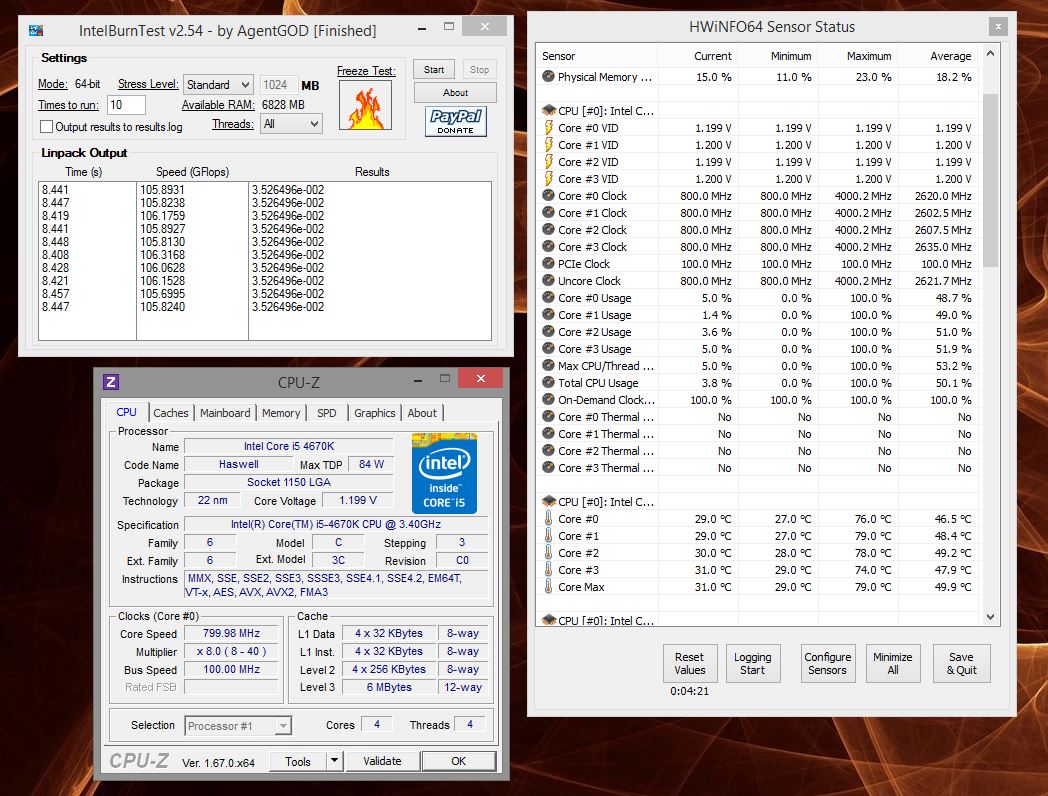Click Start in IntelBurnTest
Image resolution: width=1048 pixels, height=796 pixels.
point(434,70)
